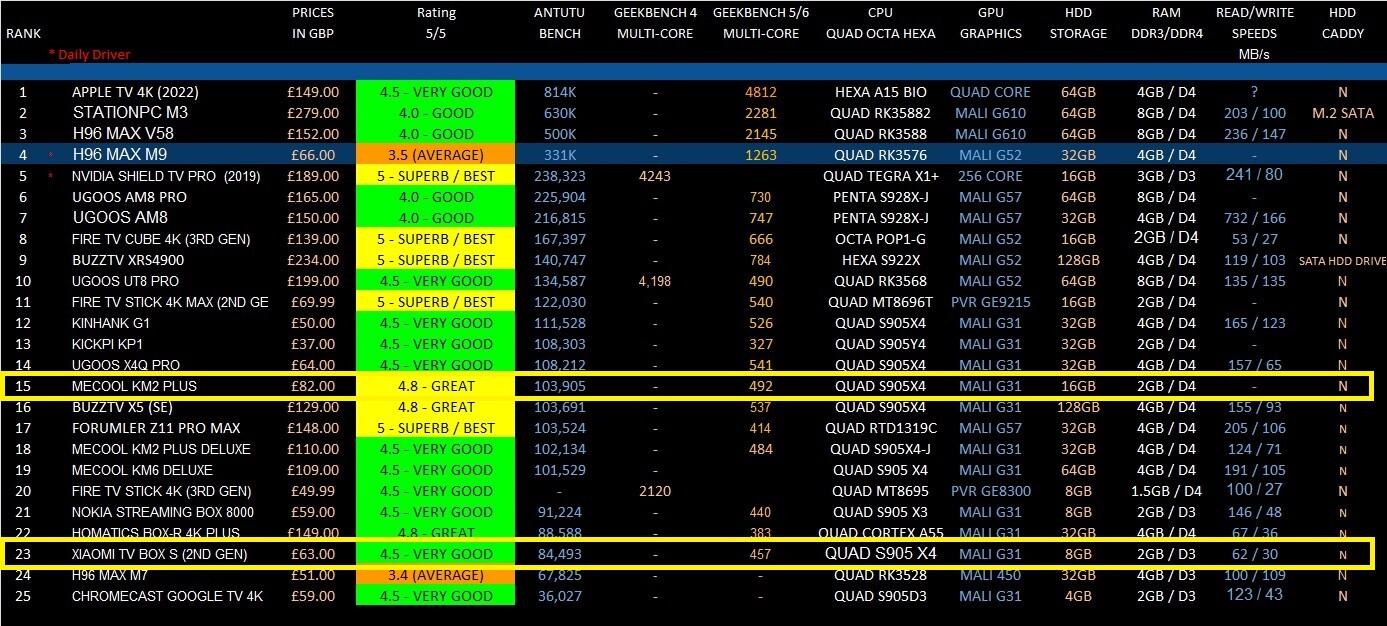Click the "MECOOL KM2 PLUS DELUXE" device name
Viewport: 1387px width, 626px height.
tap(161, 449)
